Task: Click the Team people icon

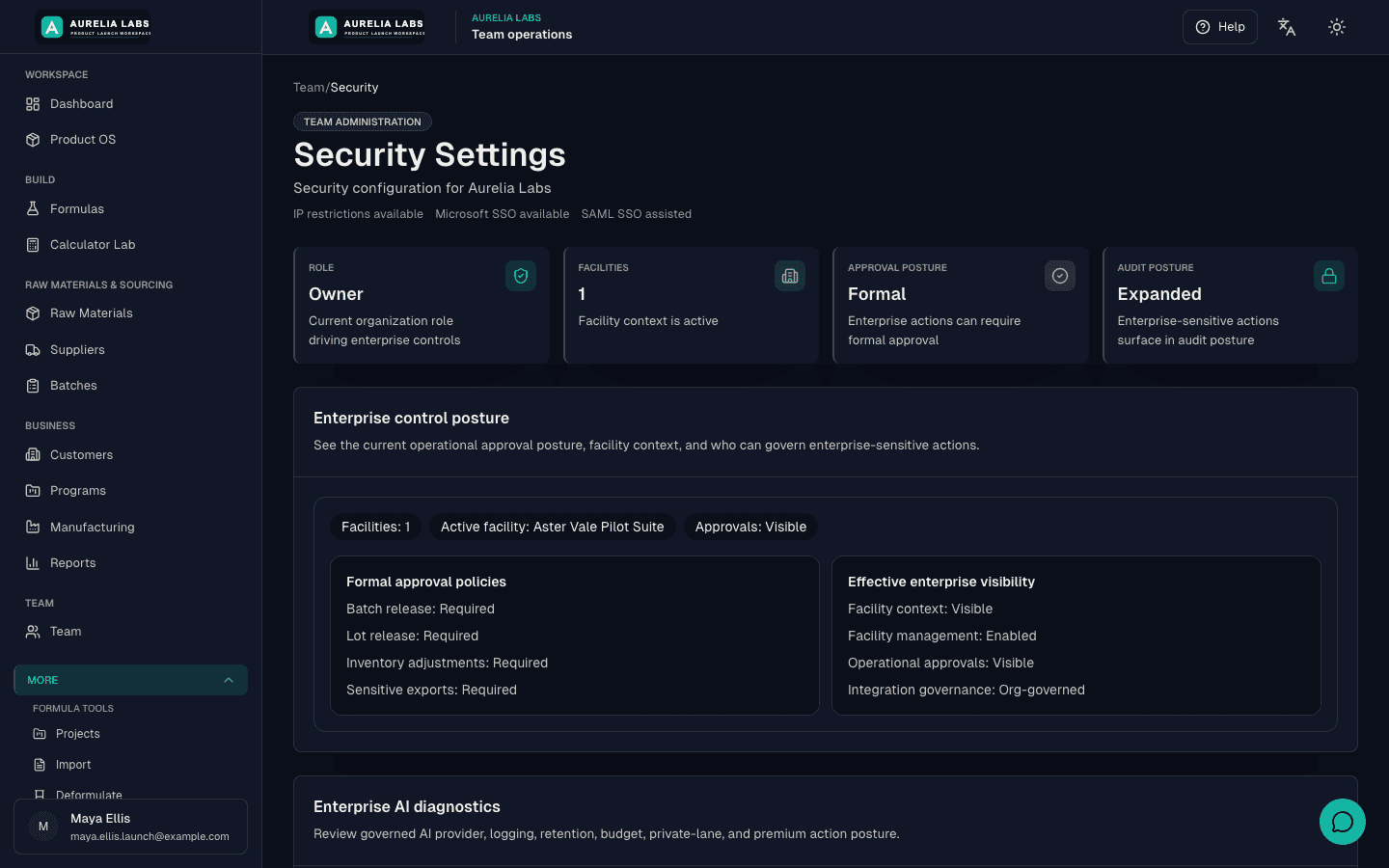Action: click(33, 632)
